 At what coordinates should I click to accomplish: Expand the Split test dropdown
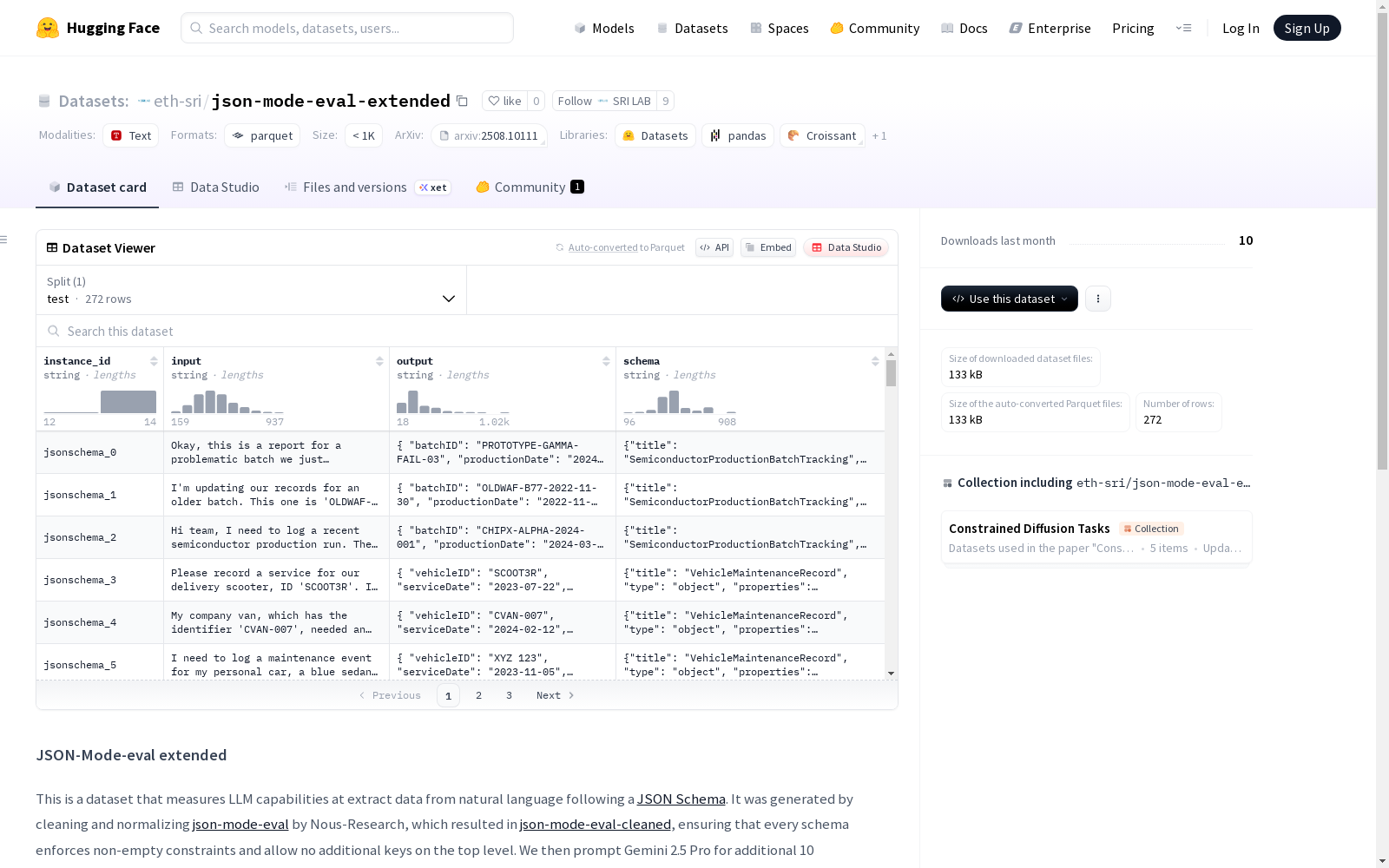(252, 290)
